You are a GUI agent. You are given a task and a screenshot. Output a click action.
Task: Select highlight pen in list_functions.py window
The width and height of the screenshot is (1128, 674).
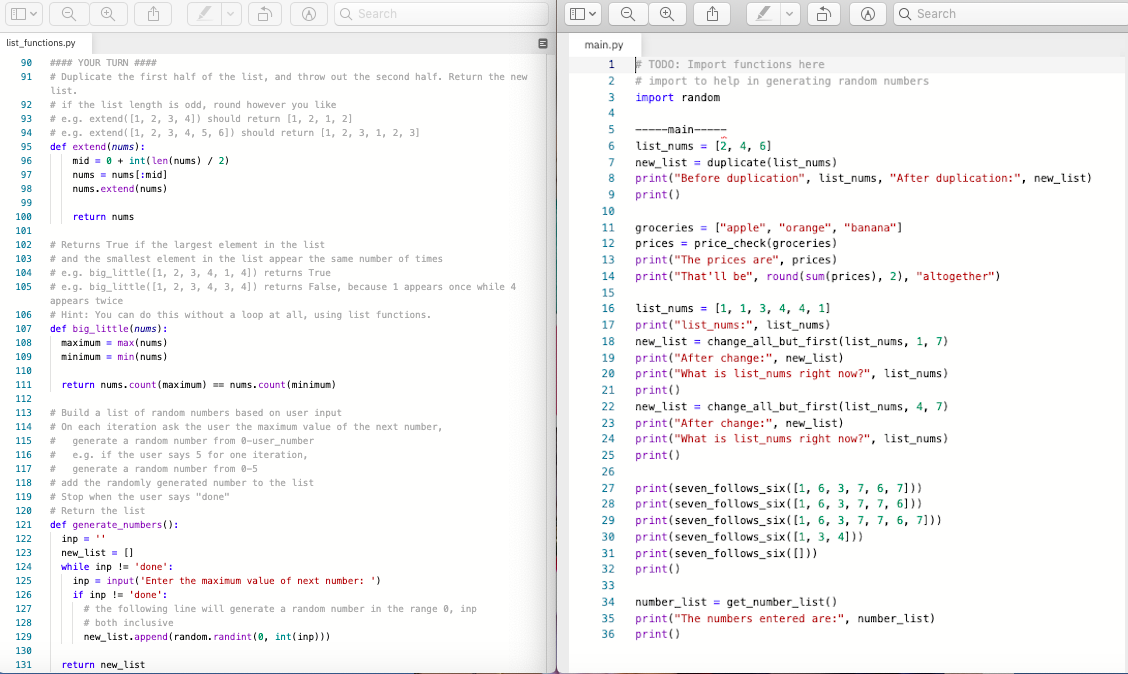204,14
